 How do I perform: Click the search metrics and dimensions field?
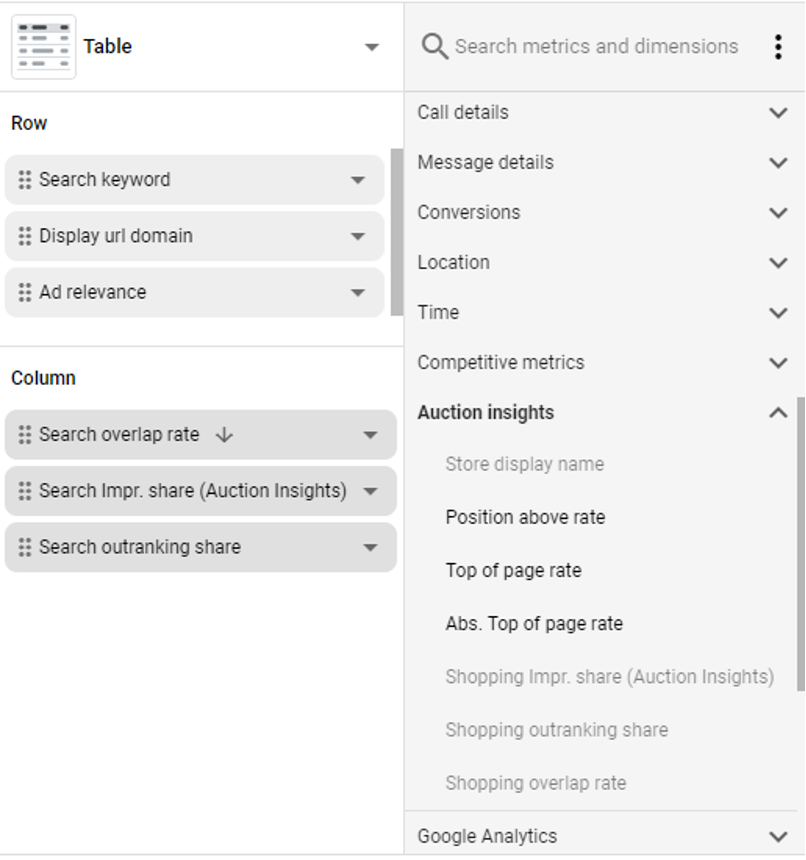tap(596, 46)
